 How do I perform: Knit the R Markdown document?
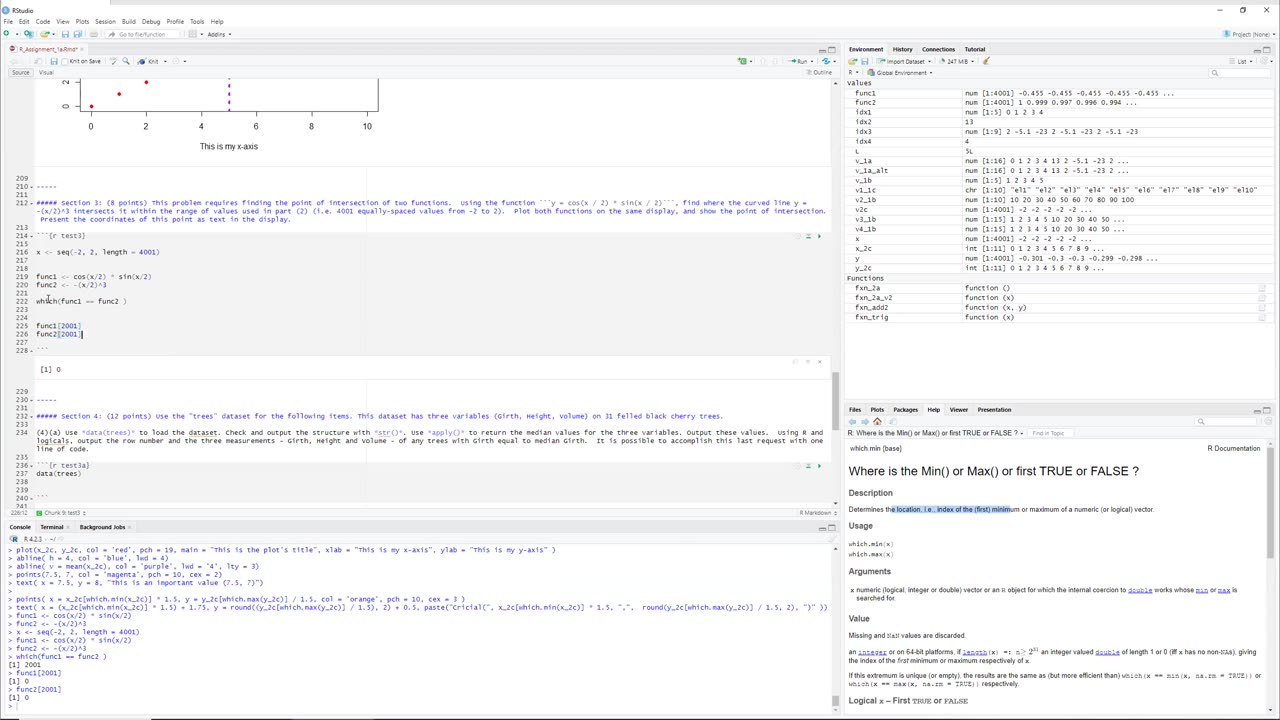tap(148, 61)
